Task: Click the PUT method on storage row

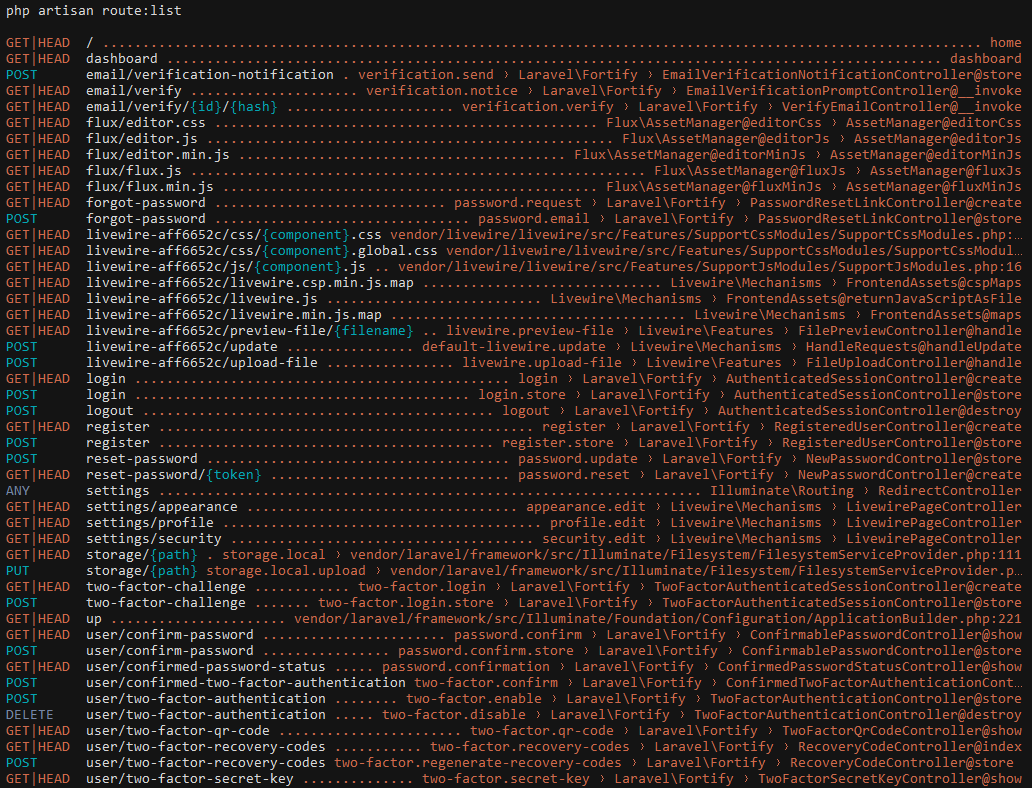Action: [18, 571]
